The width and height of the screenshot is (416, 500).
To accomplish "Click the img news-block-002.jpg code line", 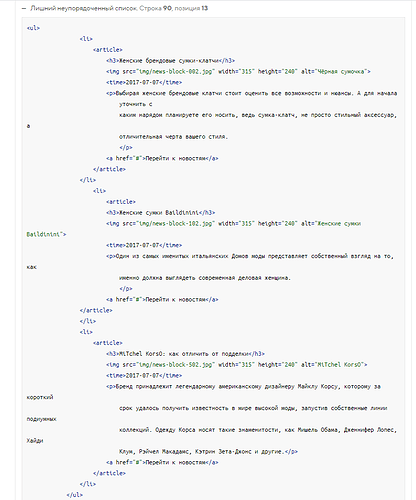I will [x=238, y=72].
